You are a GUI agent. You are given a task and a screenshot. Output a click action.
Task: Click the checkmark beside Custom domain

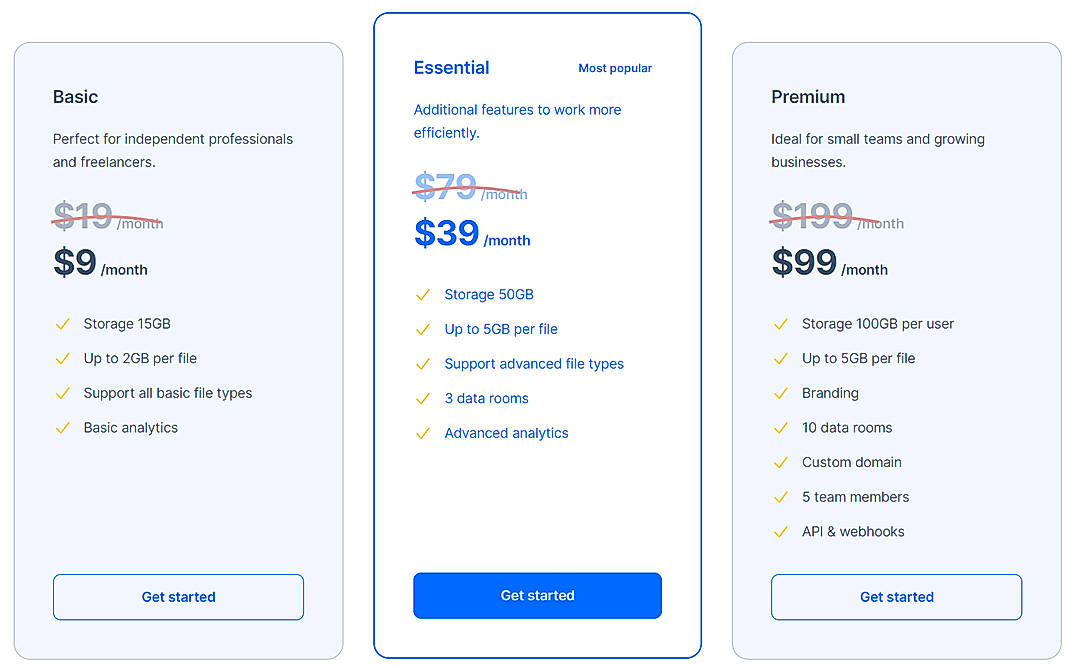click(780, 462)
